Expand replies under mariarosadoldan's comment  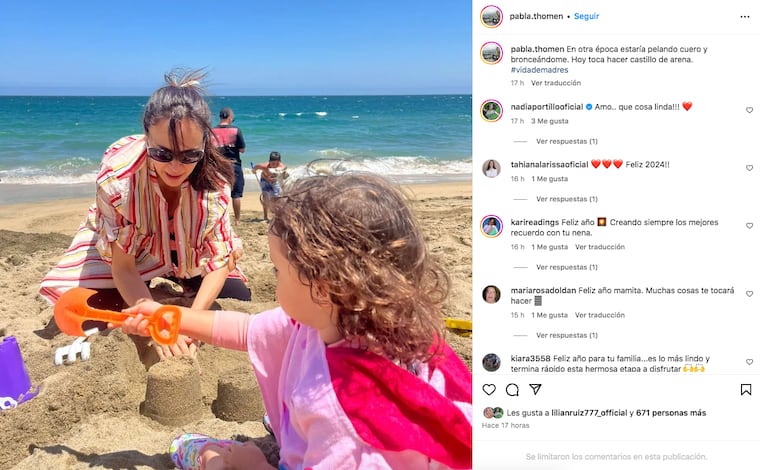click(x=567, y=335)
